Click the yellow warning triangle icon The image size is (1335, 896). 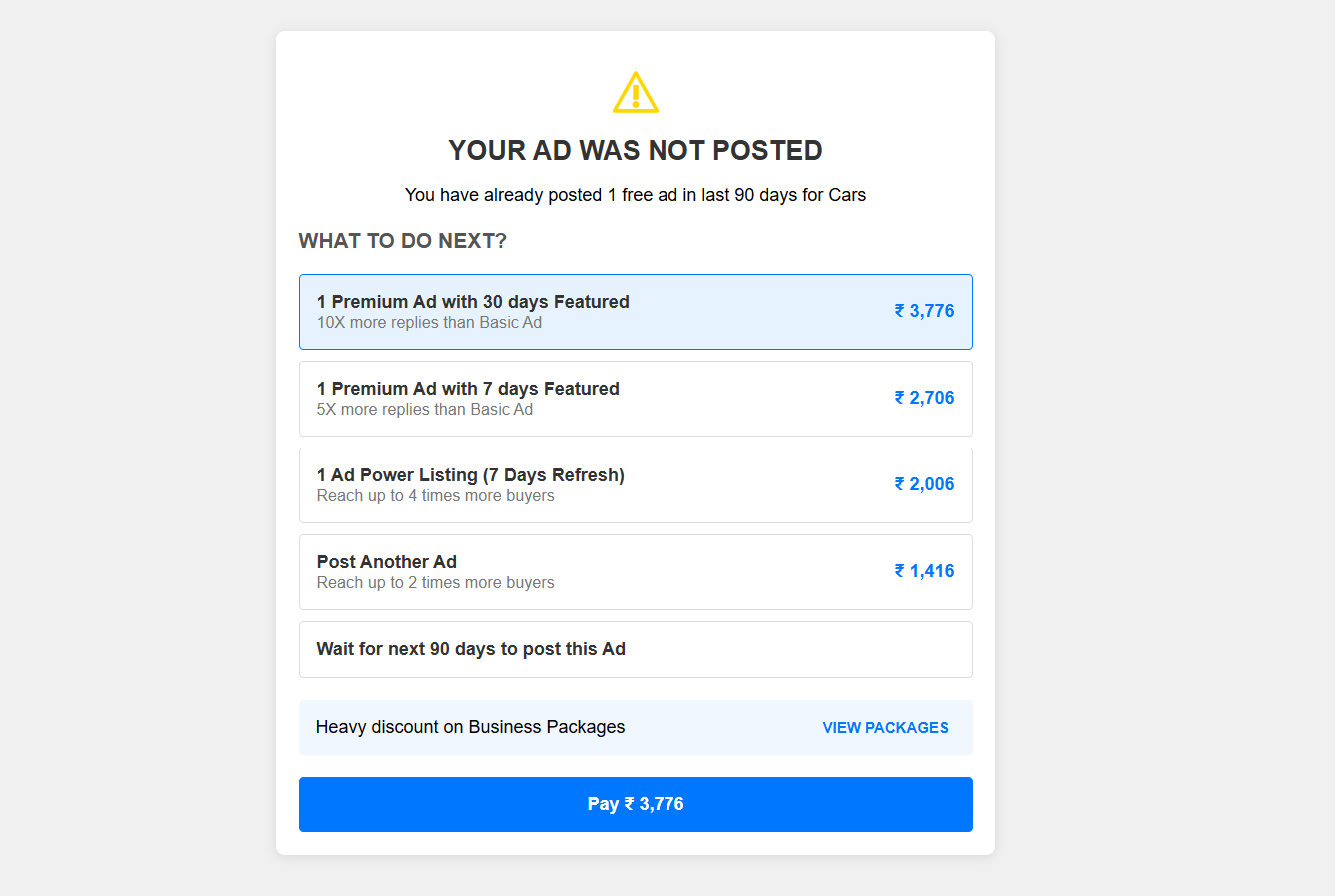[x=636, y=93]
